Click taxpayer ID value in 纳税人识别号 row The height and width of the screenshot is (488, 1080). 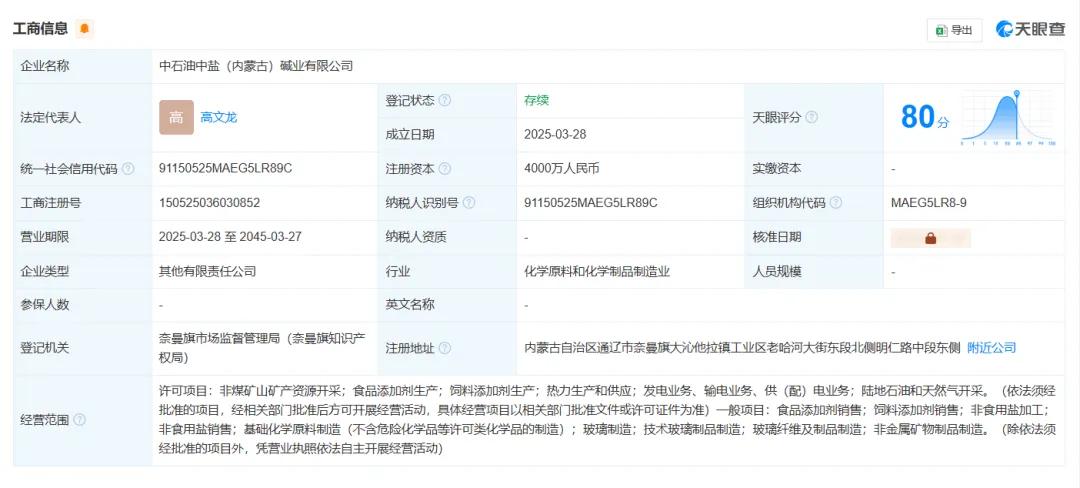[590, 203]
